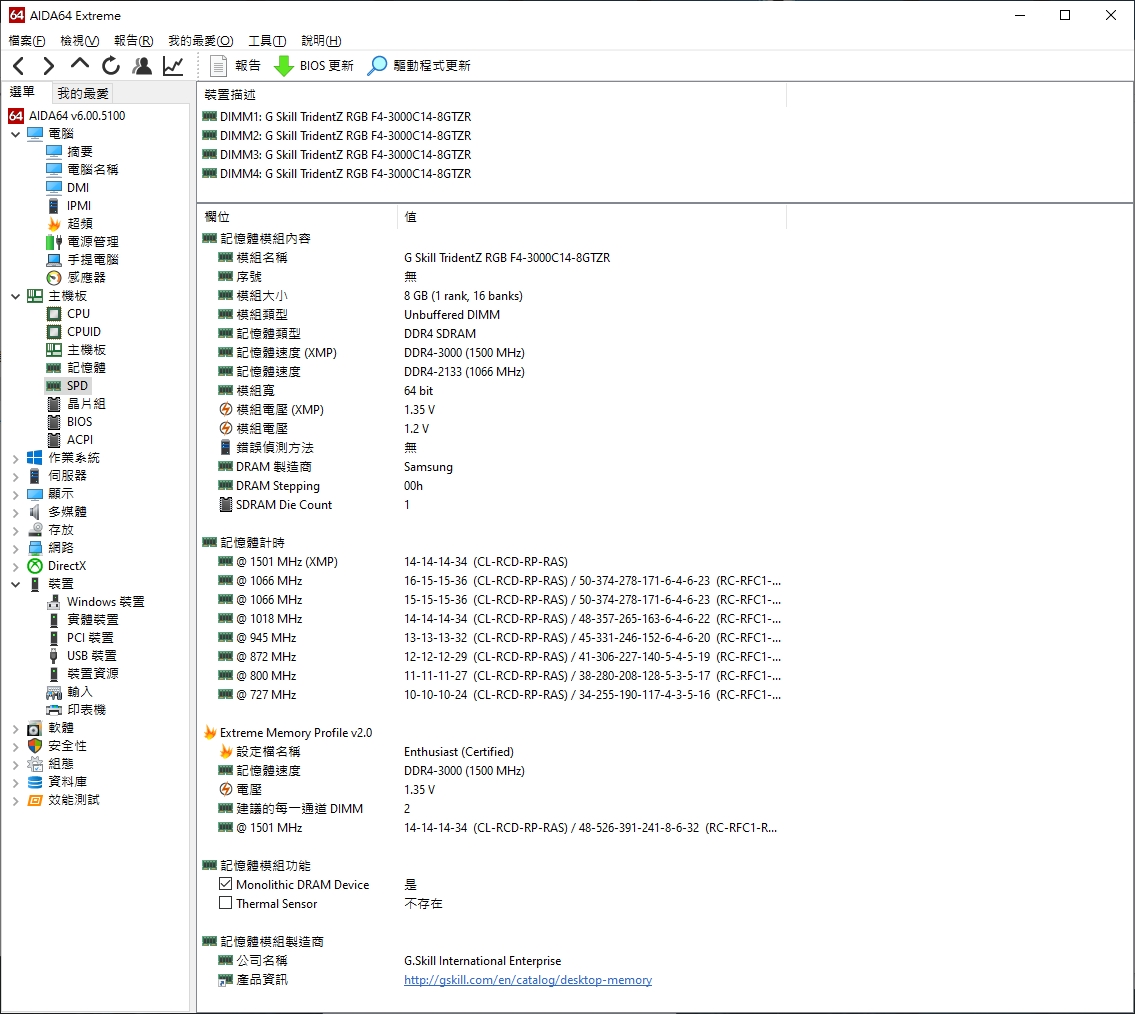Expand the 多媒體 tree node
1135x1014 pixels.
click(15, 512)
